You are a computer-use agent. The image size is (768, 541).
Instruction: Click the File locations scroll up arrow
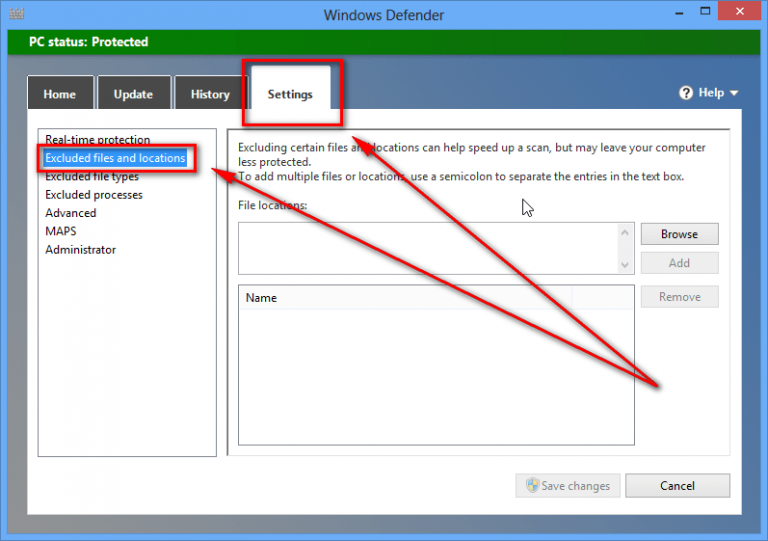[625, 232]
